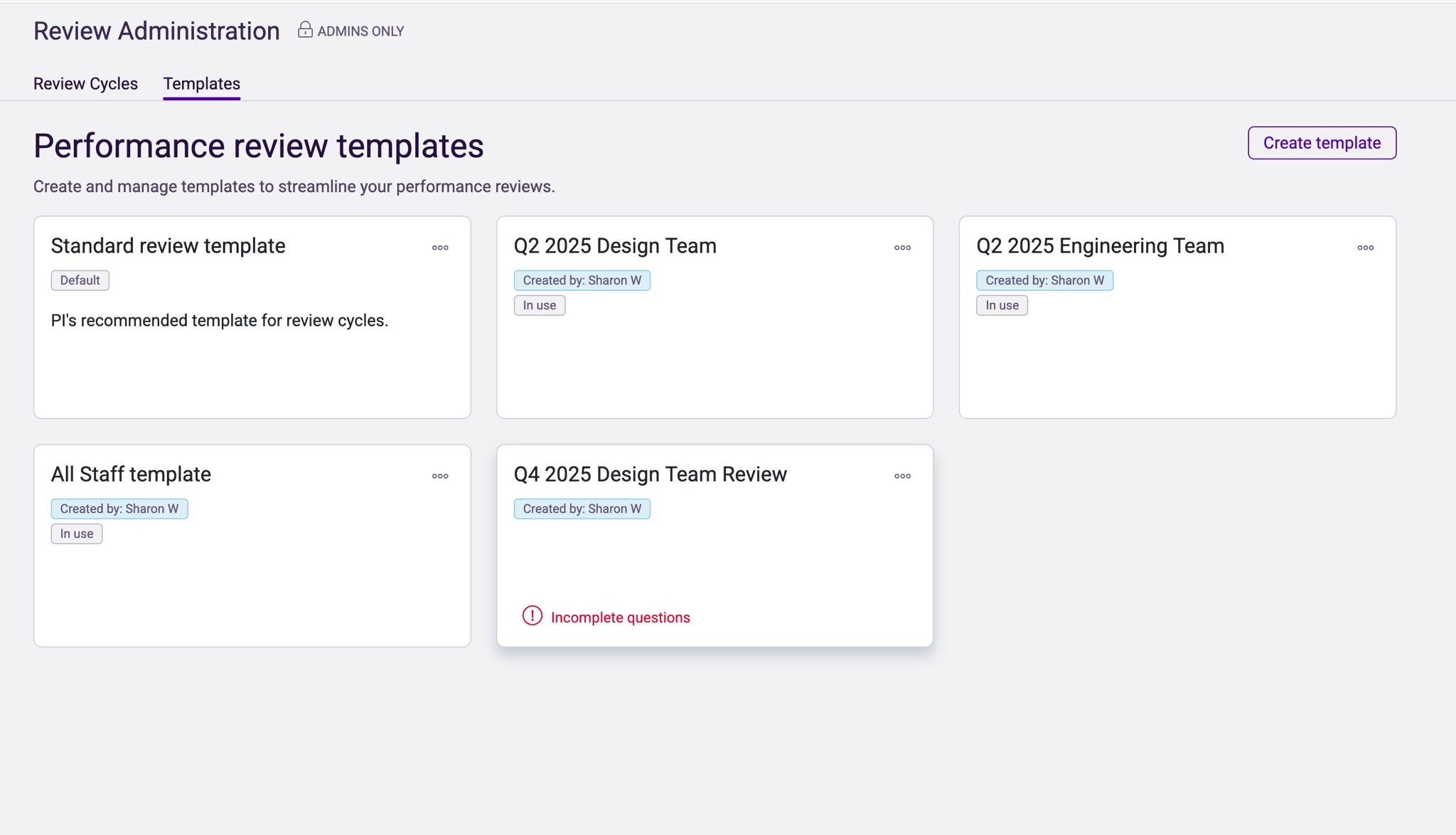1456x835 pixels.
Task: Open the Q2 2025 Design Team card title
Action: [x=615, y=246]
